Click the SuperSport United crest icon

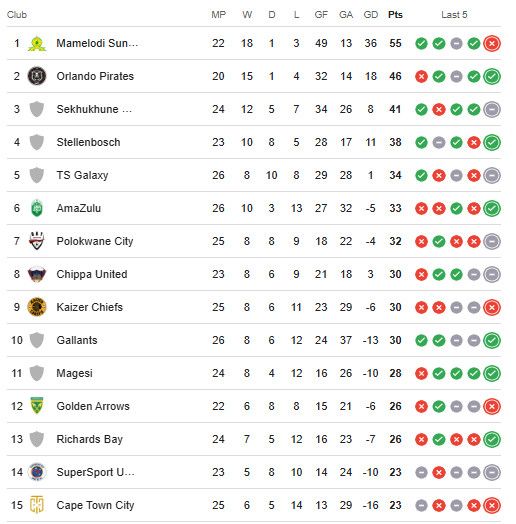tap(37, 472)
